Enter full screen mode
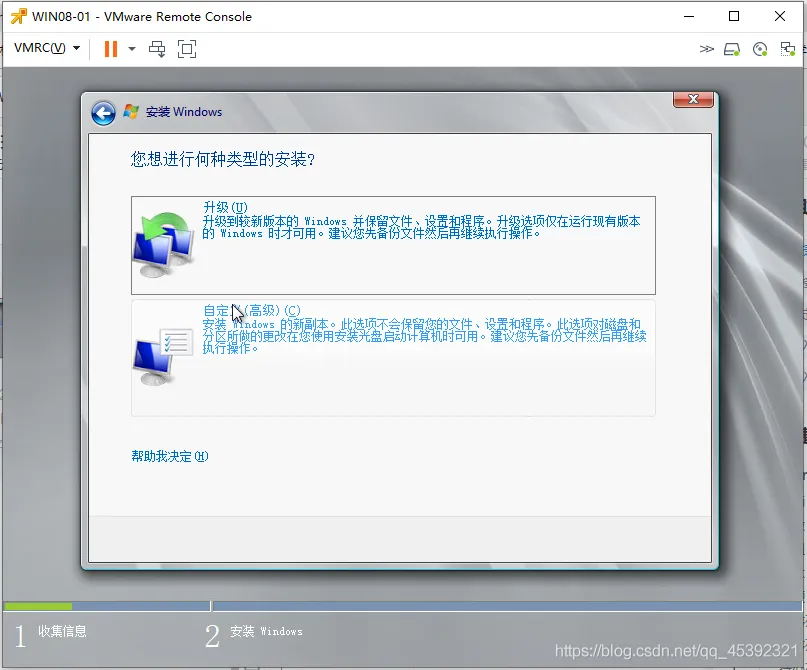This screenshot has height=670, width=807. pyautogui.click(x=187, y=49)
